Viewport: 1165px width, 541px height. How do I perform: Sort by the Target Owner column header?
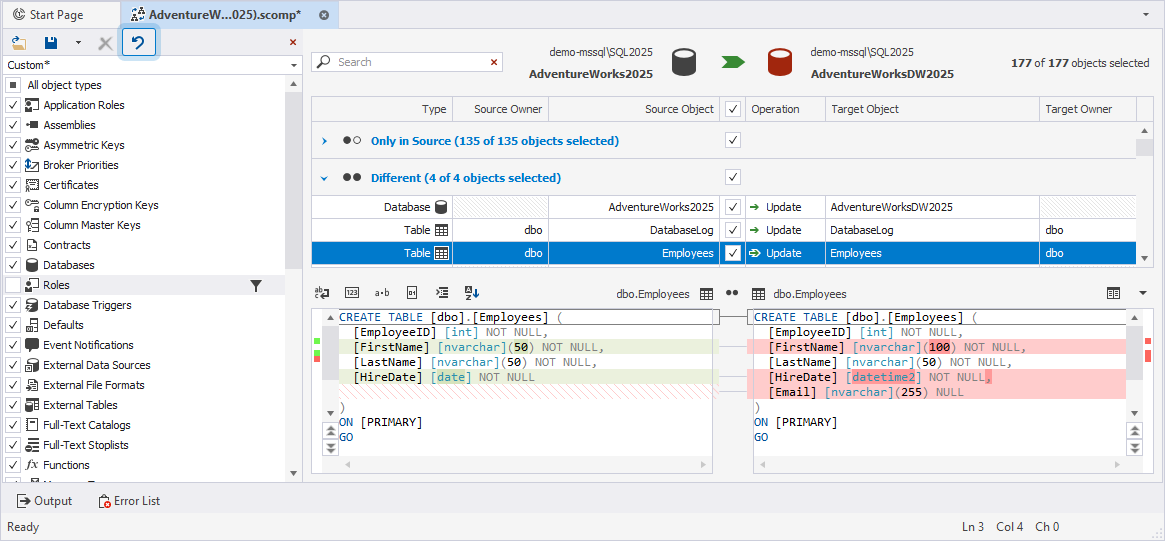pyautogui.click(x=1088, y=109)
